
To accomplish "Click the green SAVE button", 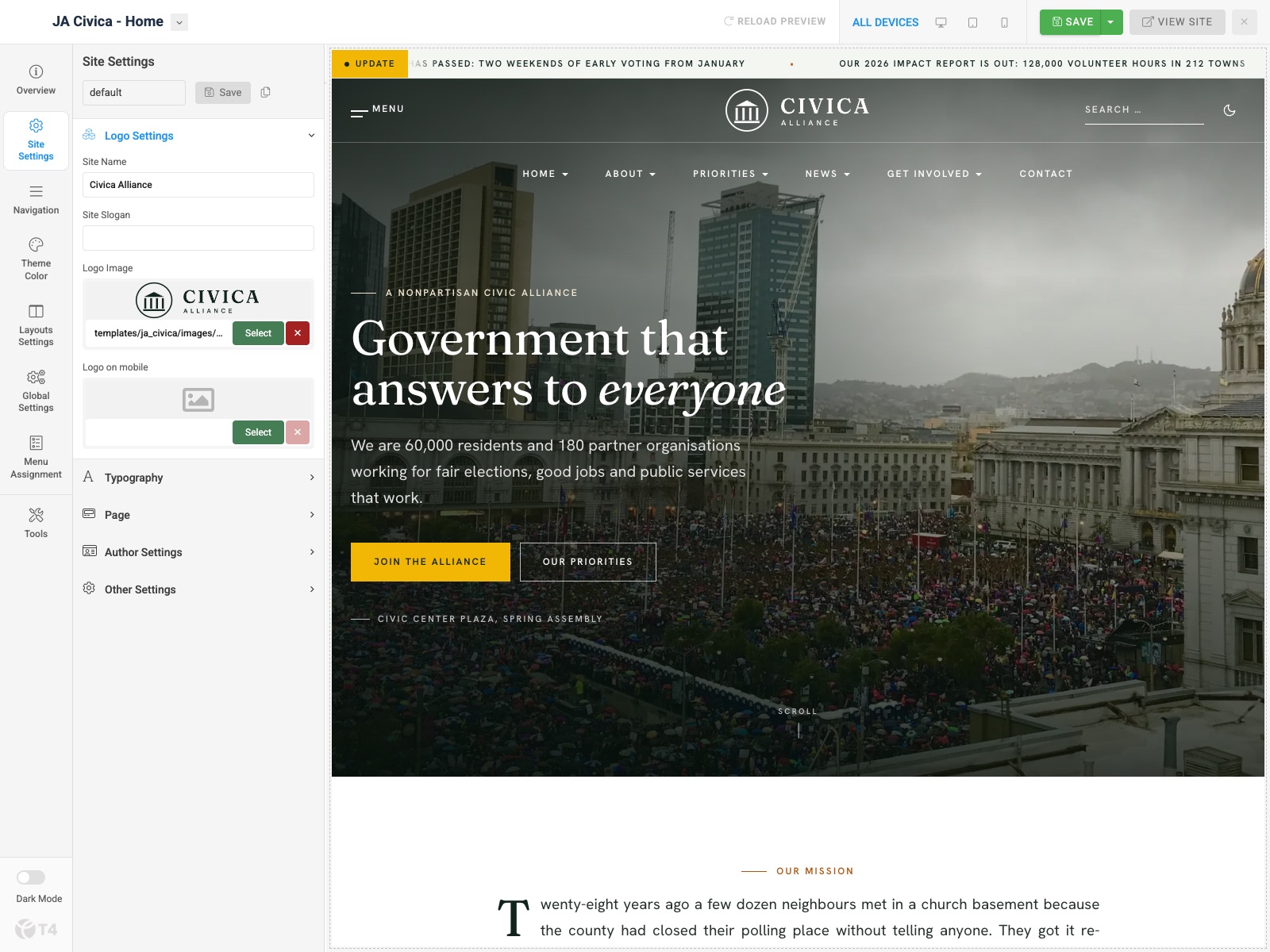I will 1072,22.
